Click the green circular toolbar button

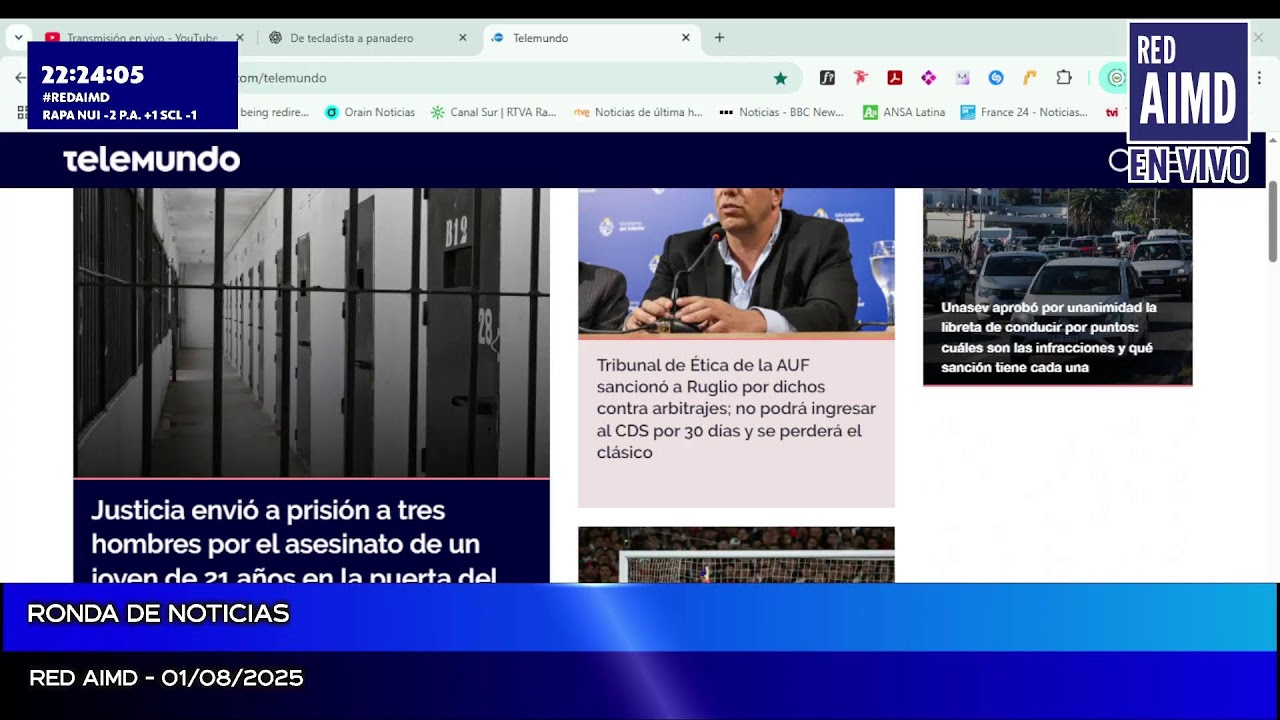[x=1116, y=78]
